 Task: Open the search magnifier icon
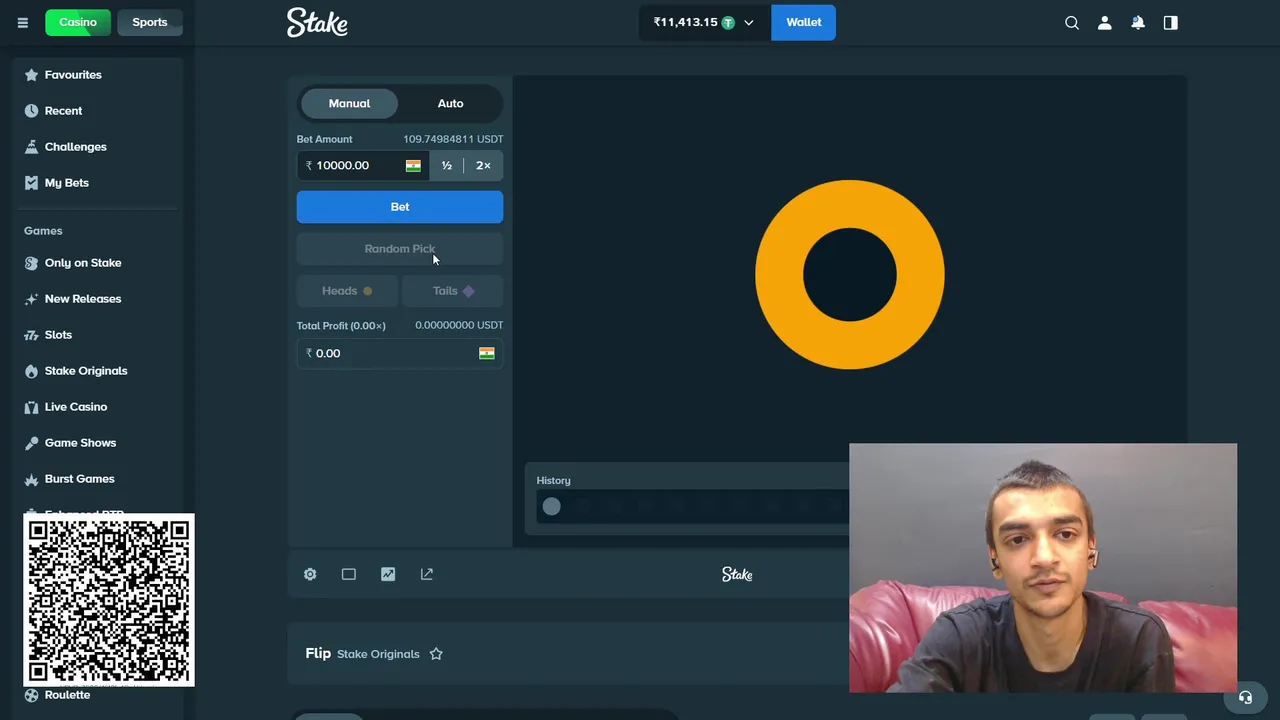(1072, 22)
